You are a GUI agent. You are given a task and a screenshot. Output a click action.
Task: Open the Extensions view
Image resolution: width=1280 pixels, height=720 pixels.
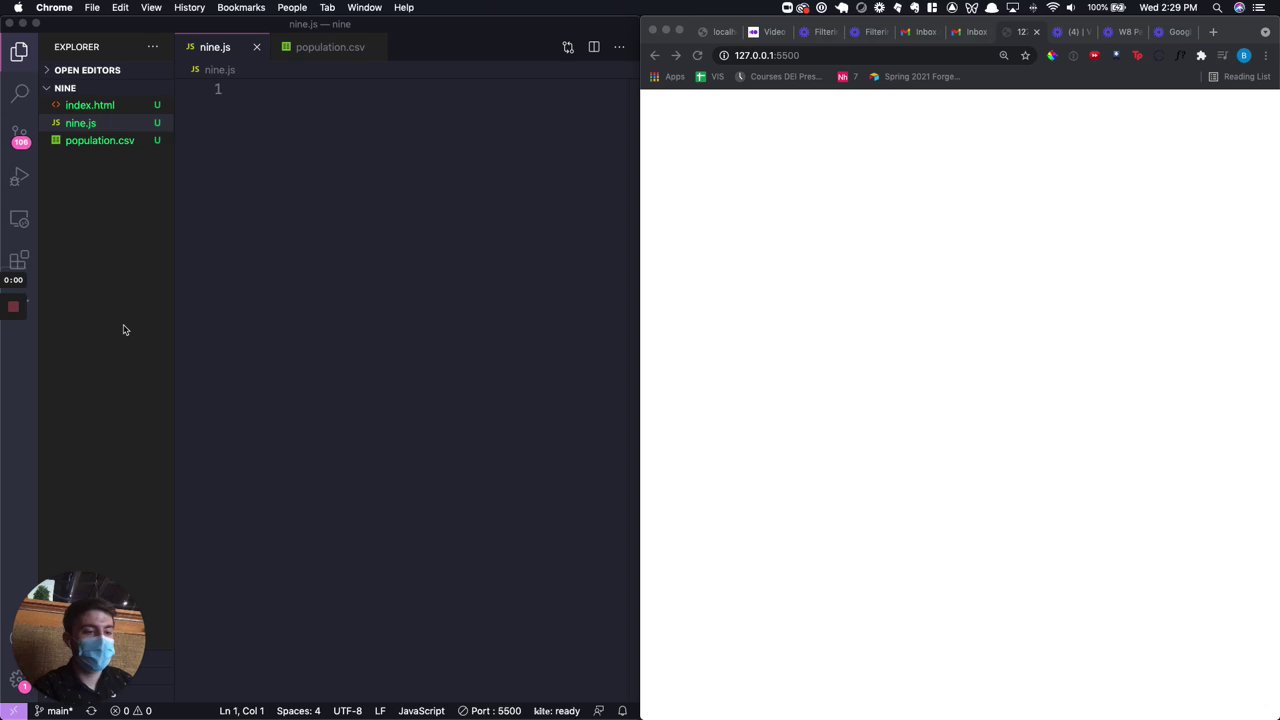[19, 261]
